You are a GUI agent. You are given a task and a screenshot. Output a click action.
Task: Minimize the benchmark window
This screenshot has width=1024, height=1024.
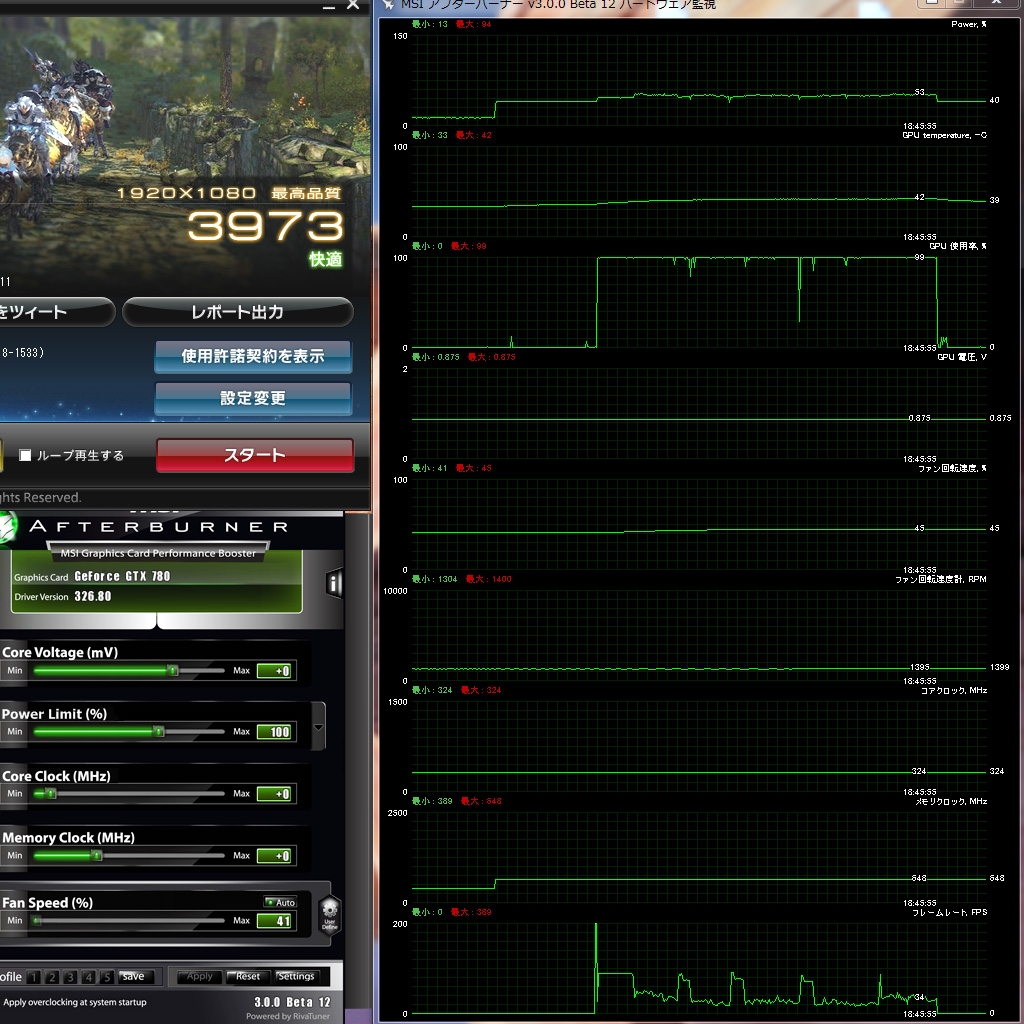(x=329, y=5)
